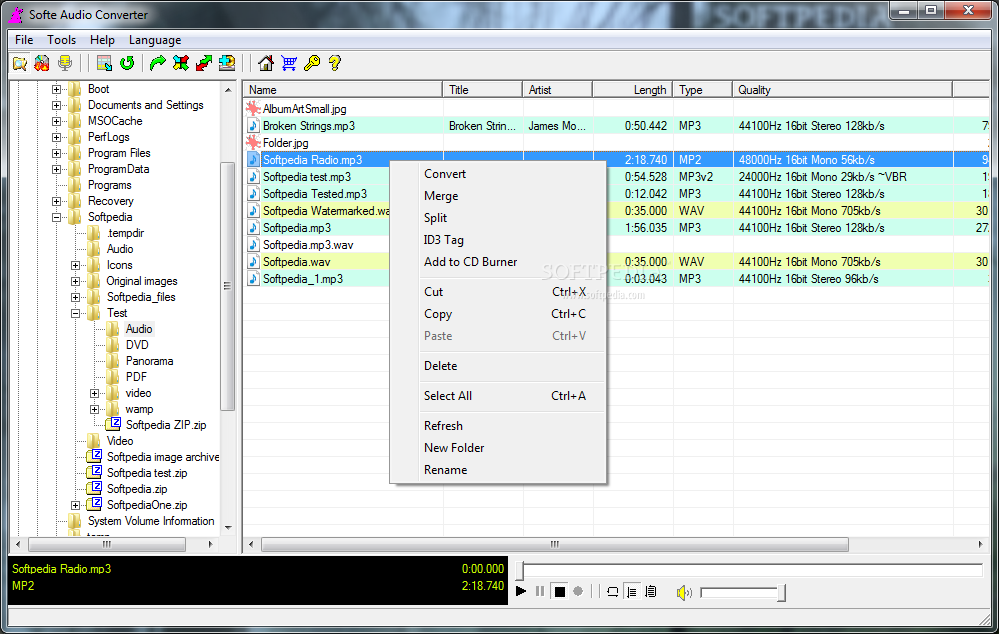The height and width of the screenshot is (634, 999).
Task: Click the folder tree scroll down arrow
Action: 228,528
